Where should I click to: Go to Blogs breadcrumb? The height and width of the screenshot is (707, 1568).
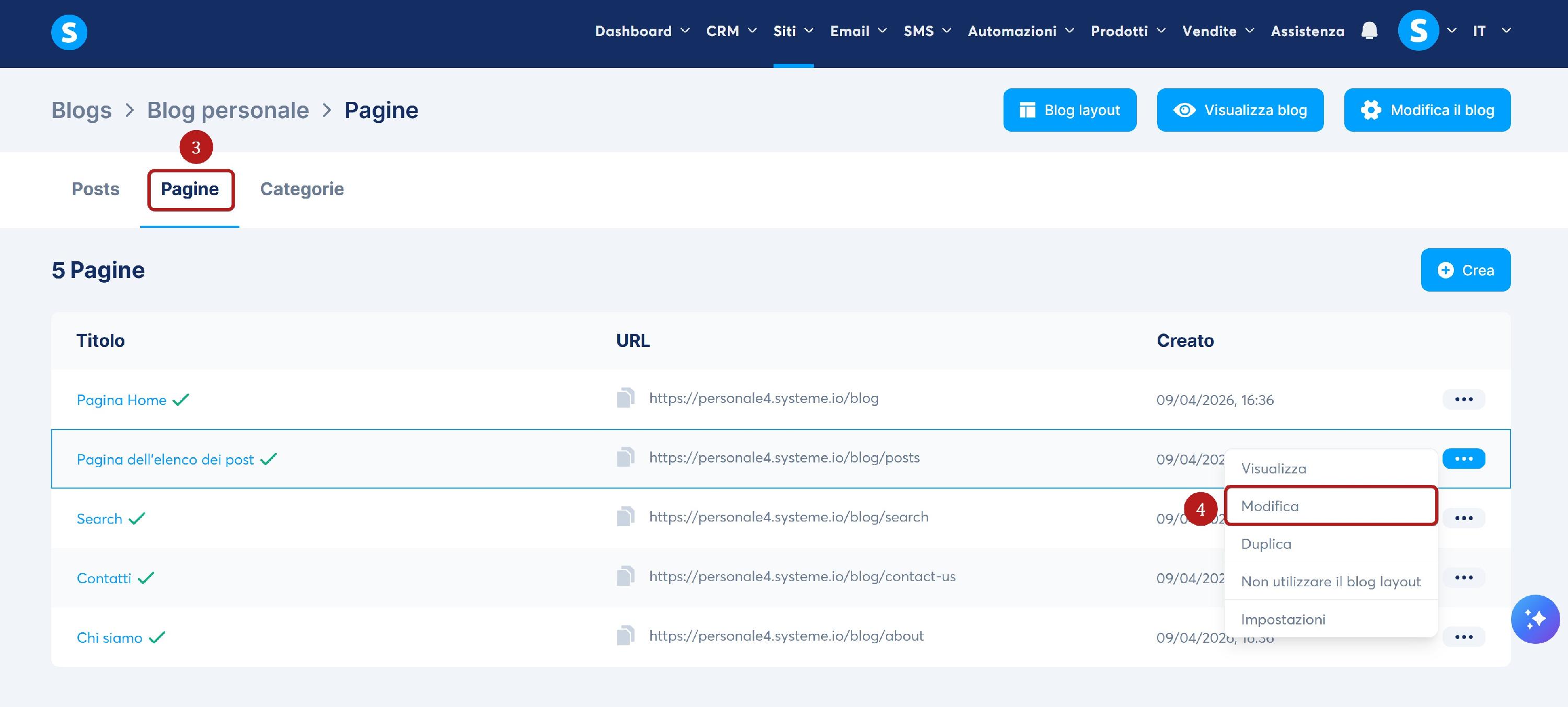coord(82,110)
